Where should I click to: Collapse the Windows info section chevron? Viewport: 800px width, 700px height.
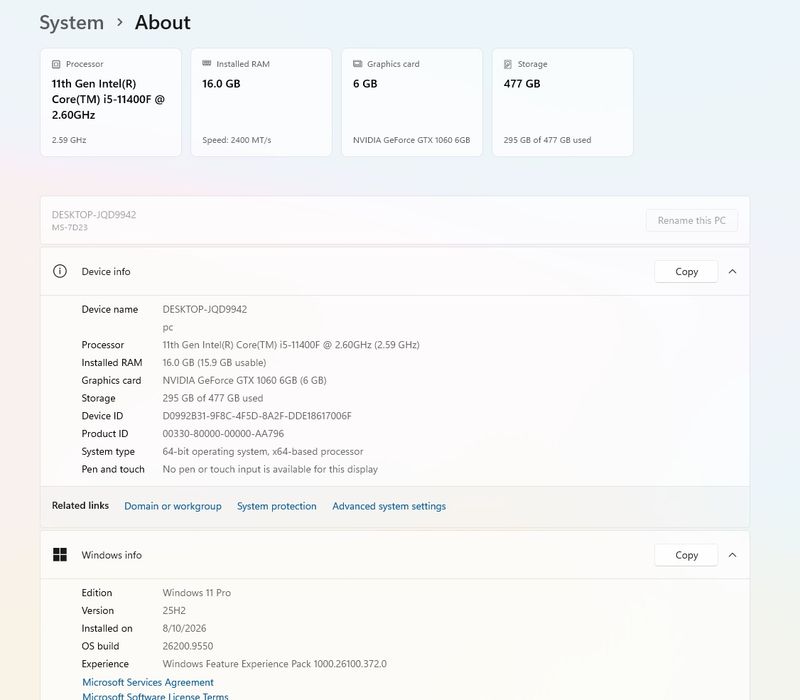733,555
